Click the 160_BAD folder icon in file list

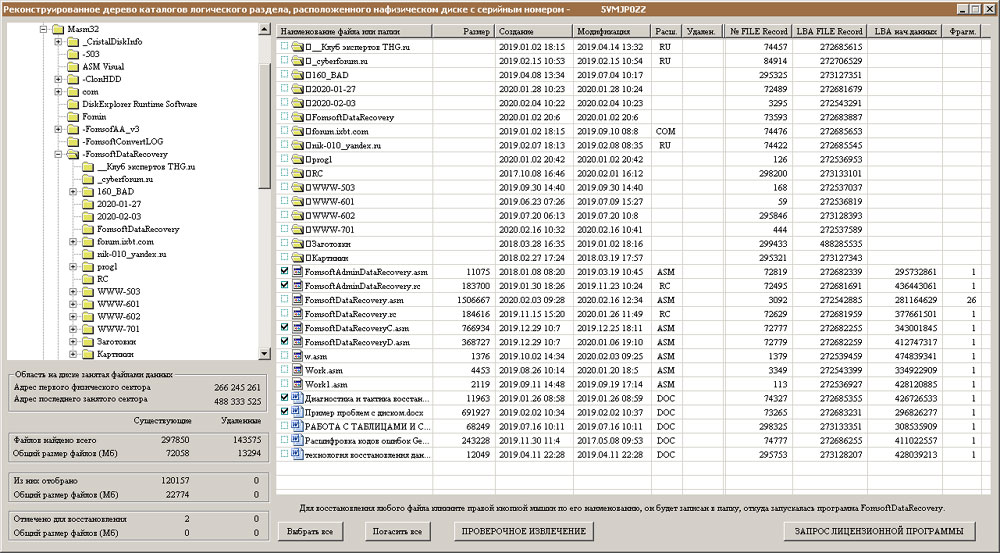tap(298, 75)
